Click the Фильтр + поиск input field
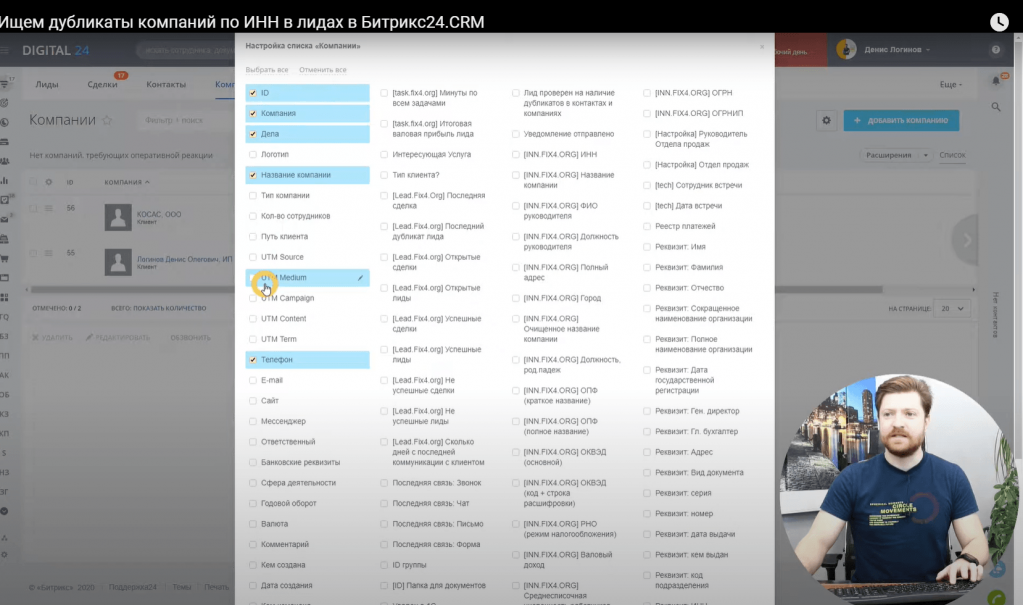1023x605 pixels. point(186,120)
